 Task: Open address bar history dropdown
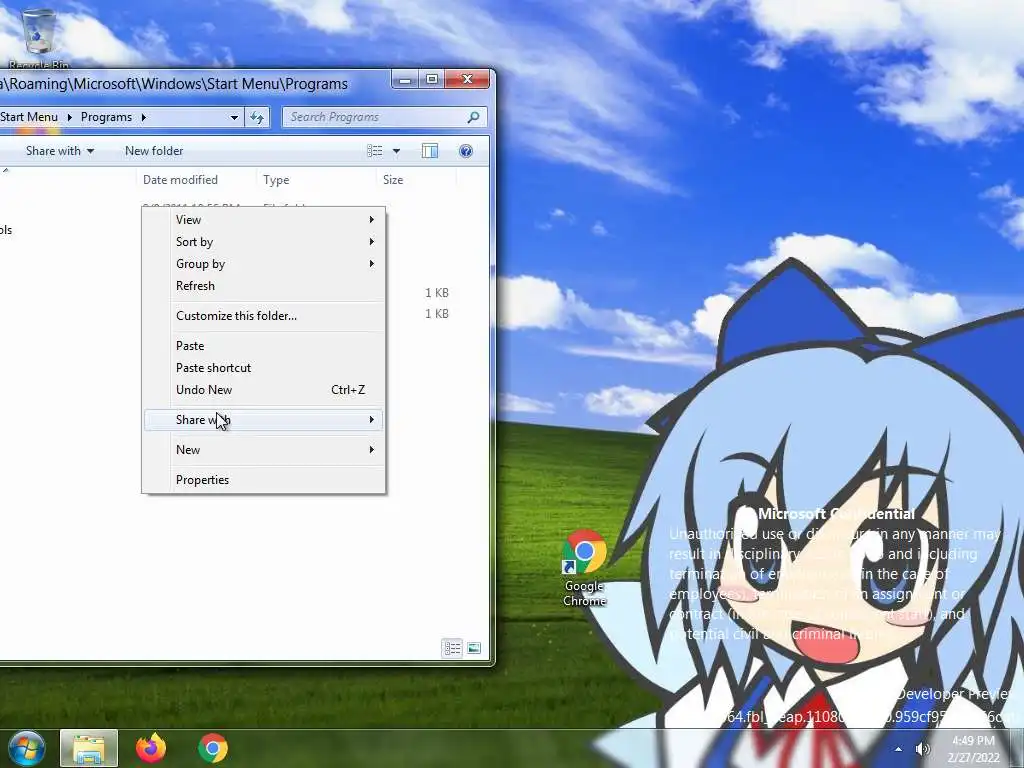pos(234,118)
